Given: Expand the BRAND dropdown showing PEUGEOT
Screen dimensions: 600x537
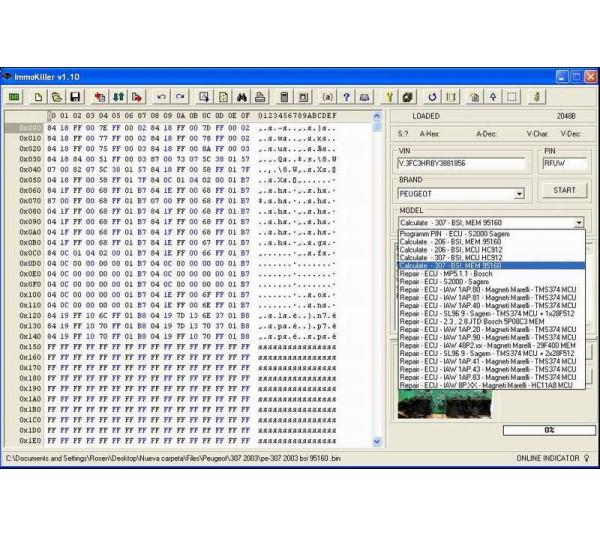Looking at the screenshot, I should [519, 194].
